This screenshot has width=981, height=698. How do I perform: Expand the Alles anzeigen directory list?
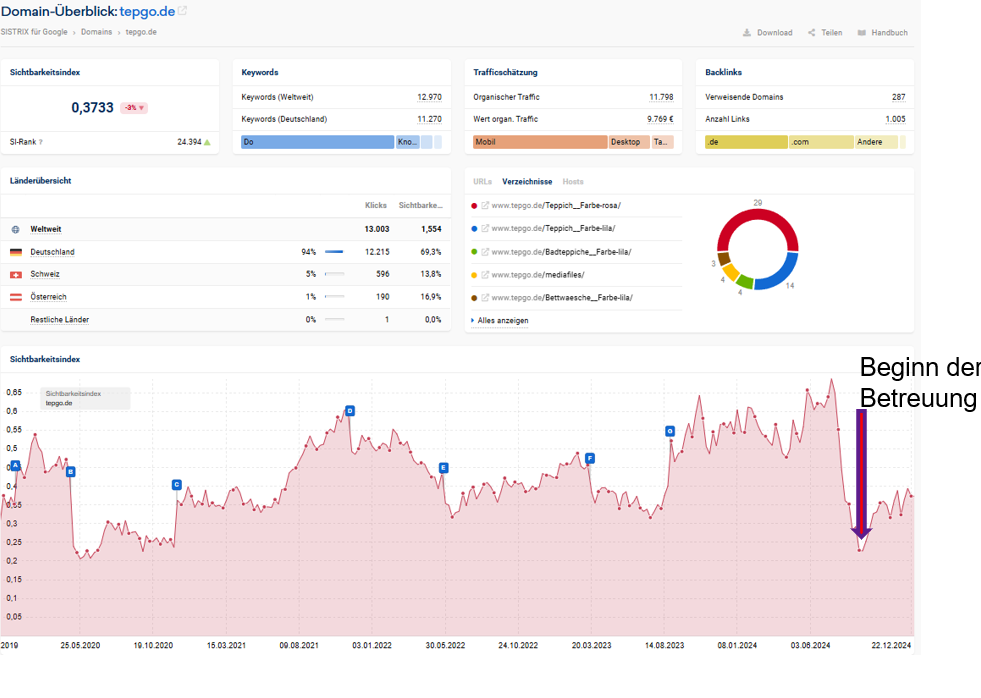(x=502, y=321)
